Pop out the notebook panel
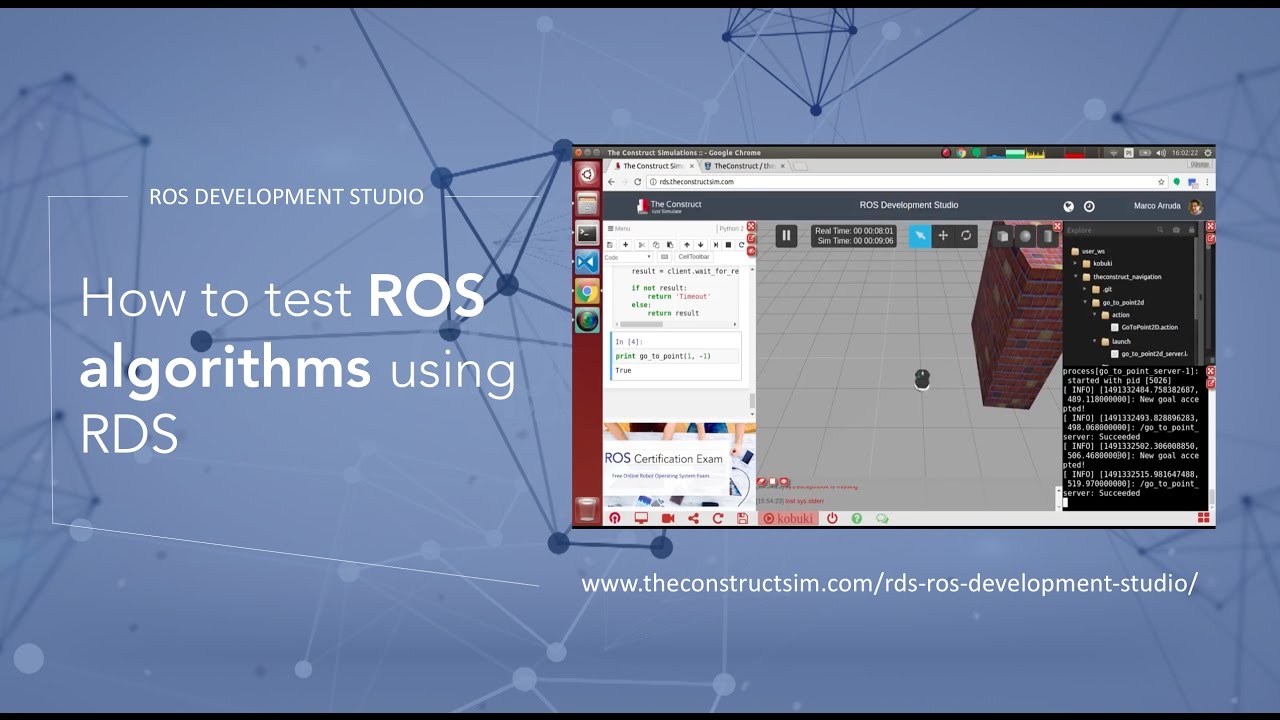The width and height of the screenshot is (1280, 720). pyautogui.click(x=751, y=239)
